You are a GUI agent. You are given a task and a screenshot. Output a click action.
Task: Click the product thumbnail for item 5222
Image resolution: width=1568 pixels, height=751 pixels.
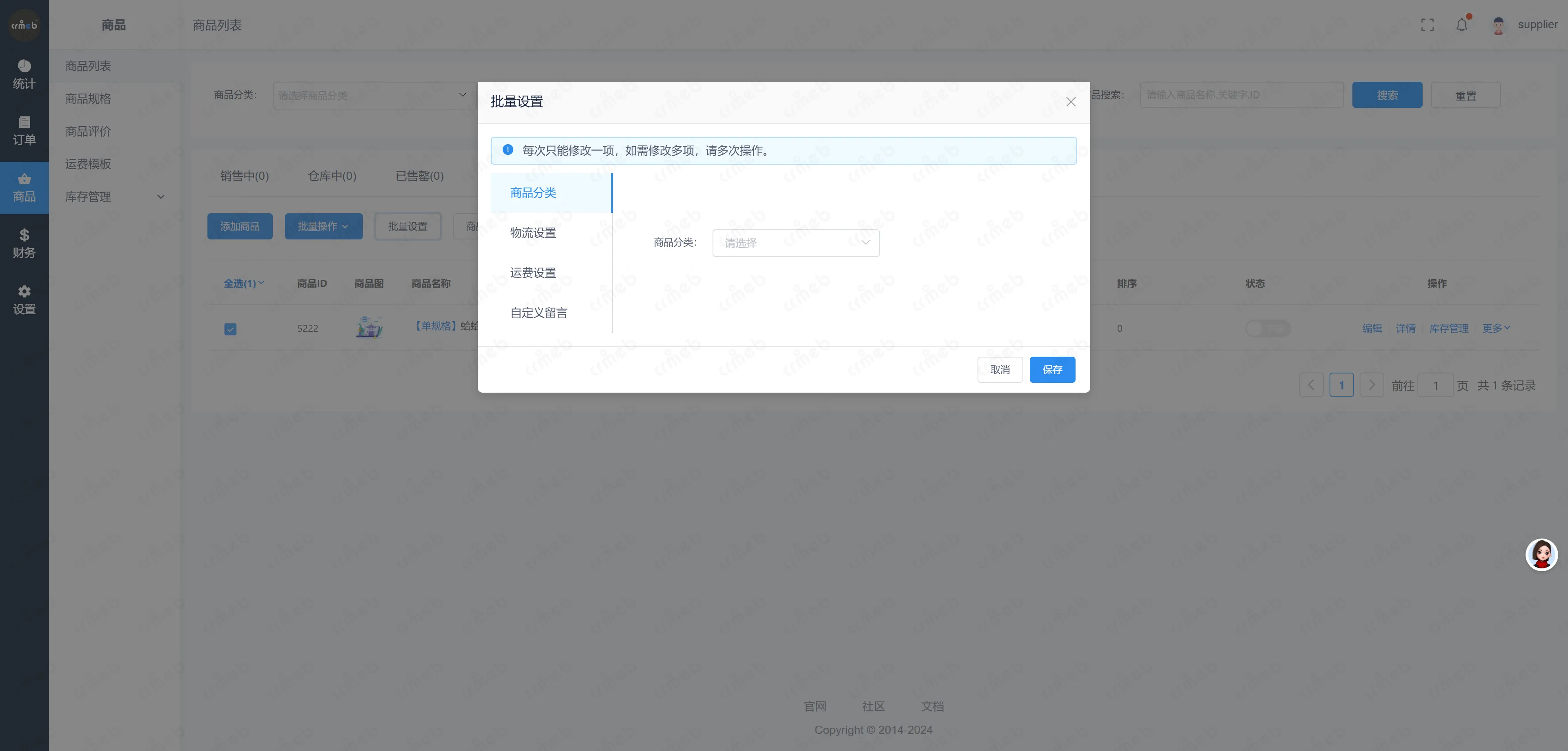[x=370, y=328]
